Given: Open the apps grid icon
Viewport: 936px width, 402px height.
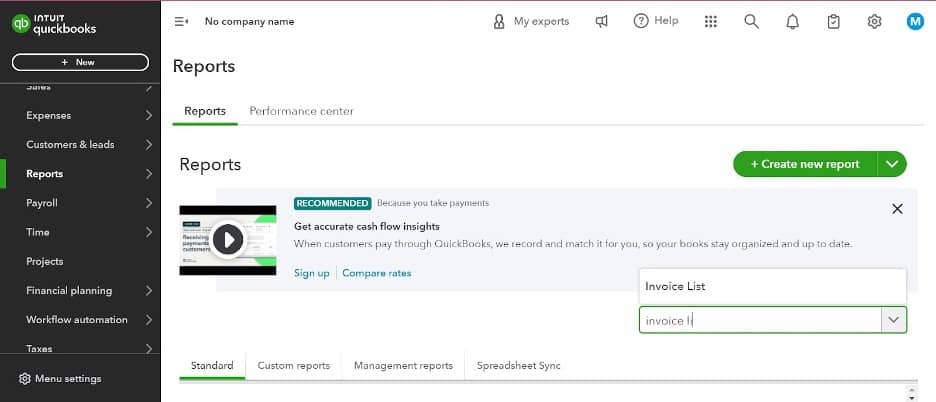Looking at the screenshot, I should [x=711, y=21].
